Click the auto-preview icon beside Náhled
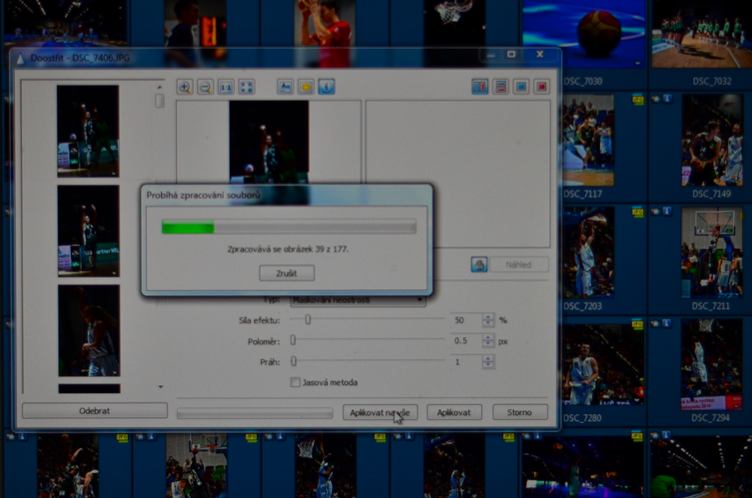Viewport: 752px width, 498px height. pyautogui.click(x=479, y=265)
